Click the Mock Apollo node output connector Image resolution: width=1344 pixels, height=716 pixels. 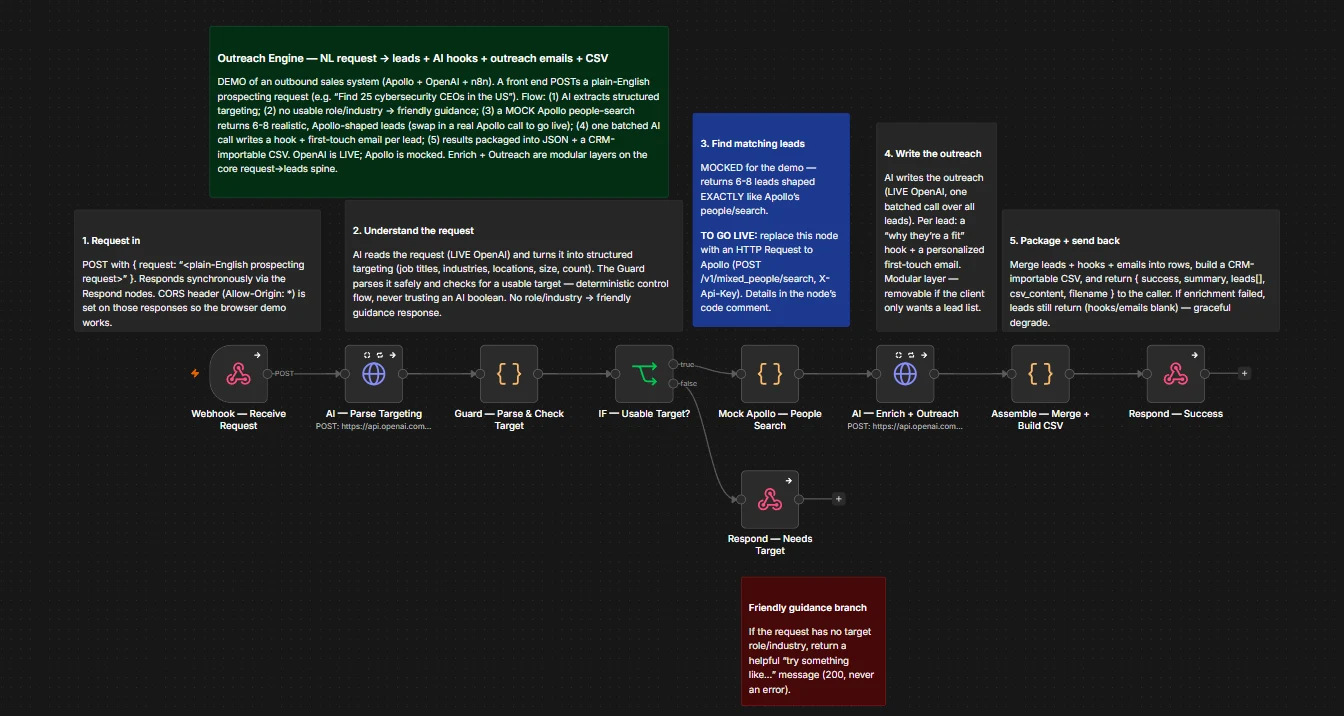tap(800, 374)
